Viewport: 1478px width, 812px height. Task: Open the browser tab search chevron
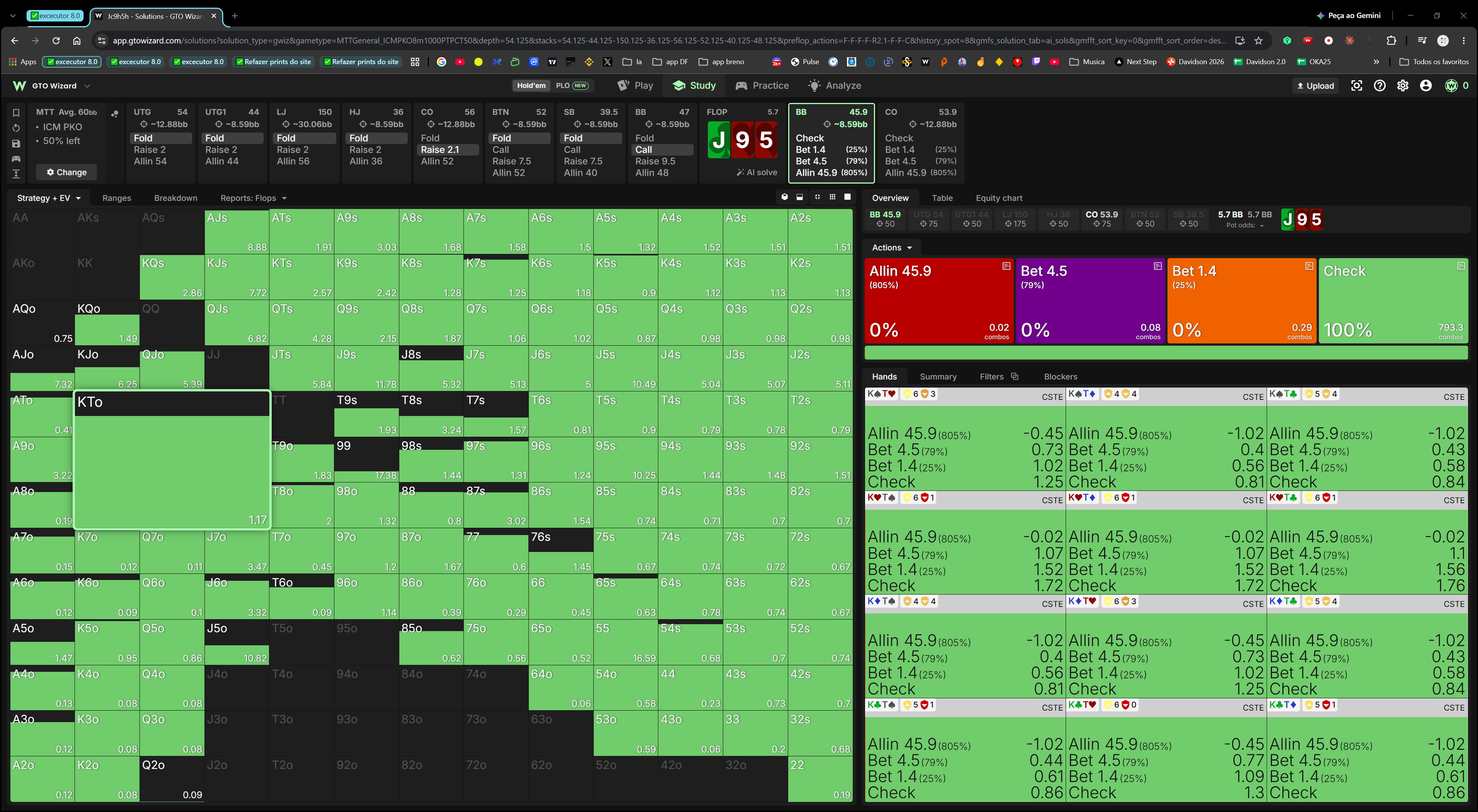pos(13,16)
